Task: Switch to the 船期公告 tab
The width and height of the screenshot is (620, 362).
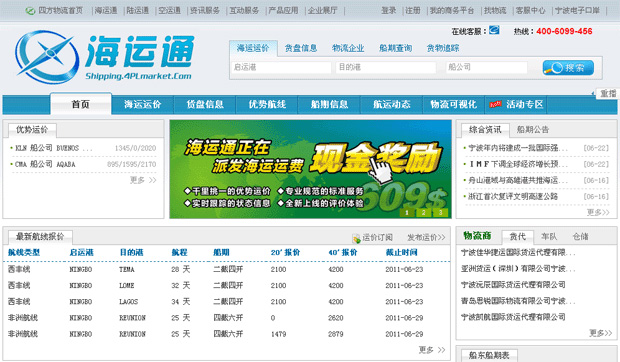Action: coord(533,130)
